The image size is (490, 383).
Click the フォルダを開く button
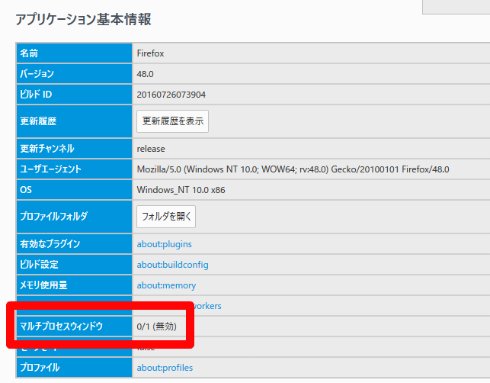tap(166, 217)
